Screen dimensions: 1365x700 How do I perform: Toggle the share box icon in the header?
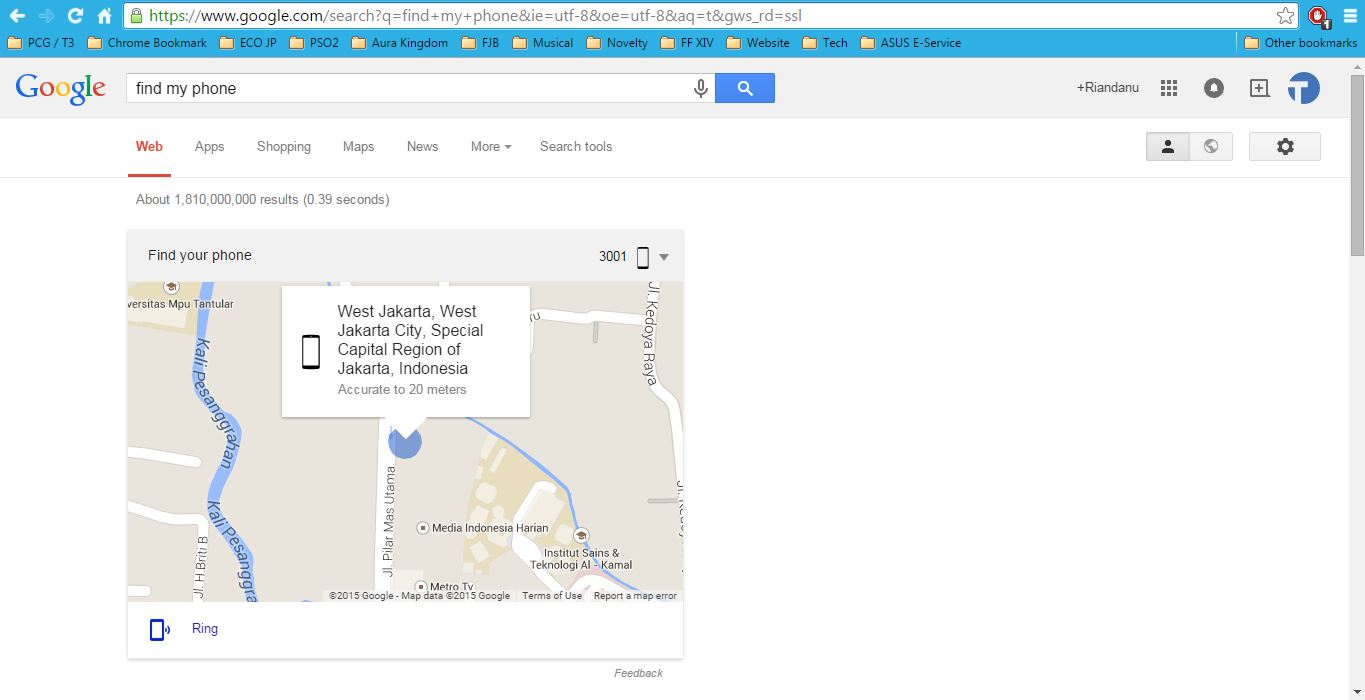coord(1258,88)
